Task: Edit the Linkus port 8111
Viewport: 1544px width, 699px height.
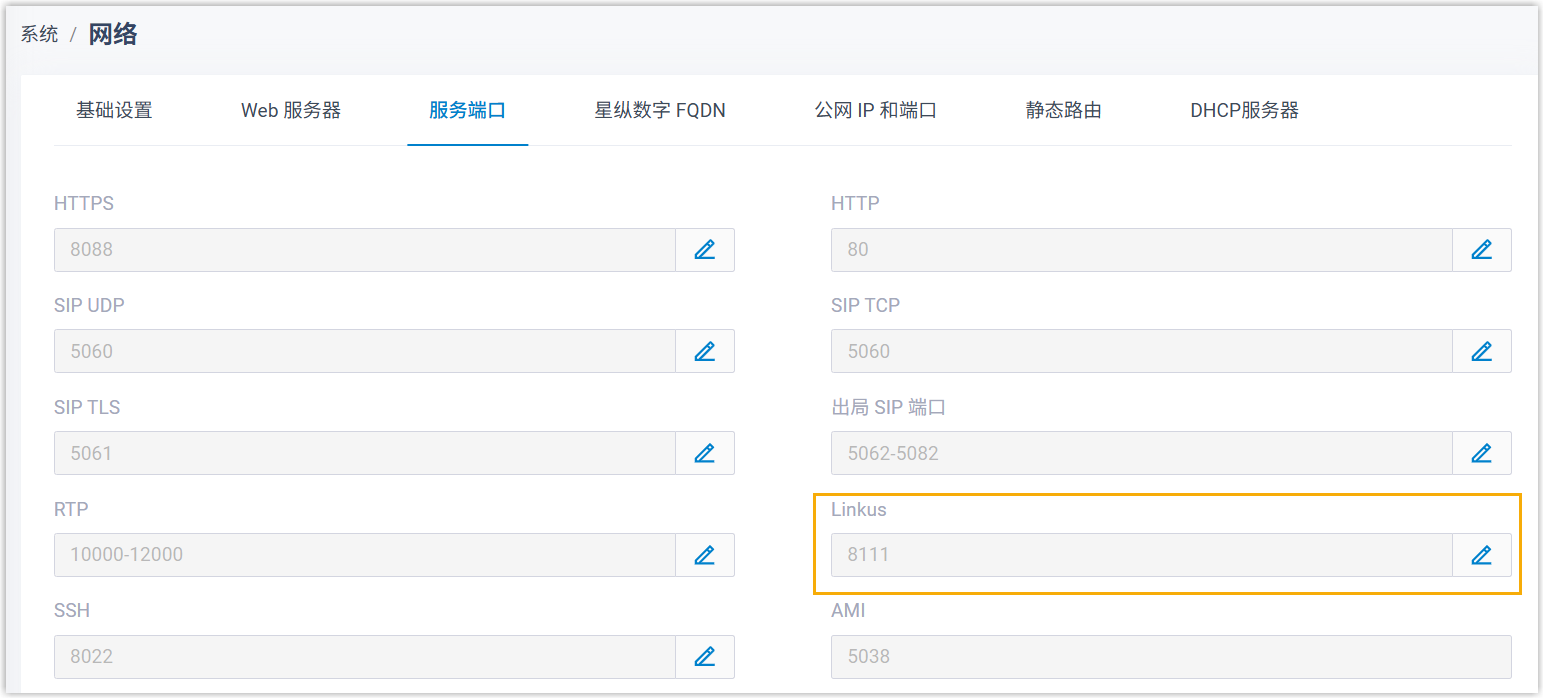Action: (1481, 555)
